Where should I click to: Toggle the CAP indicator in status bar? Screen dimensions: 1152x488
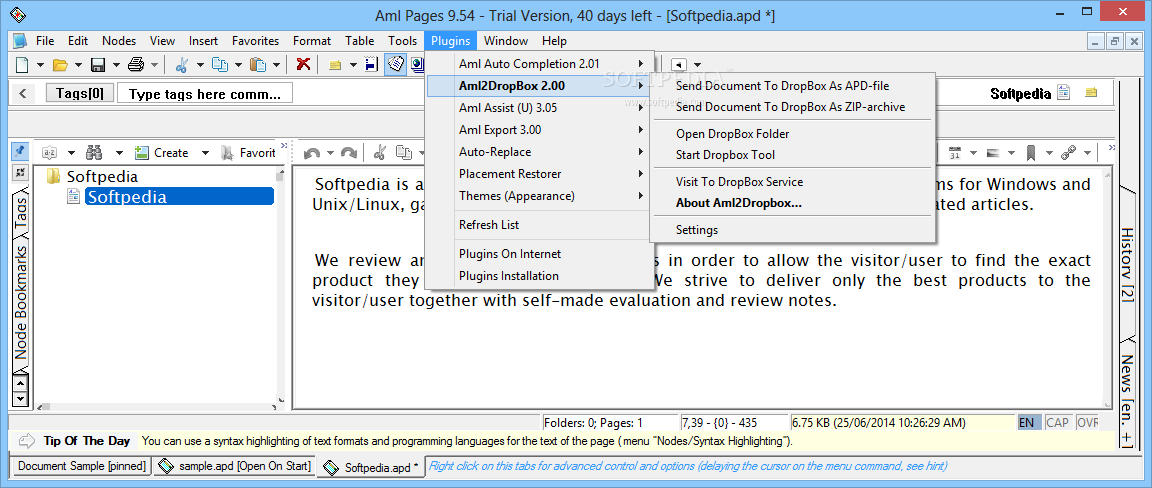tap(1058, 423)
